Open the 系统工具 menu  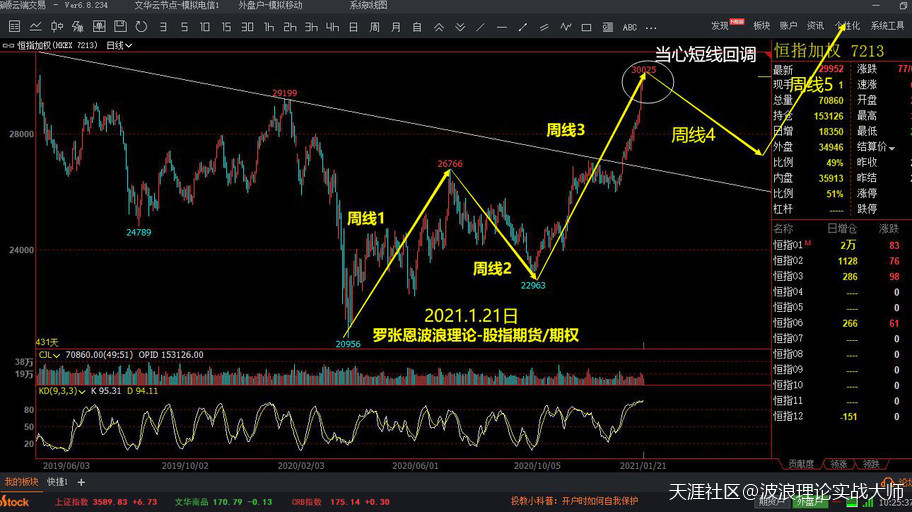(888, 26)
